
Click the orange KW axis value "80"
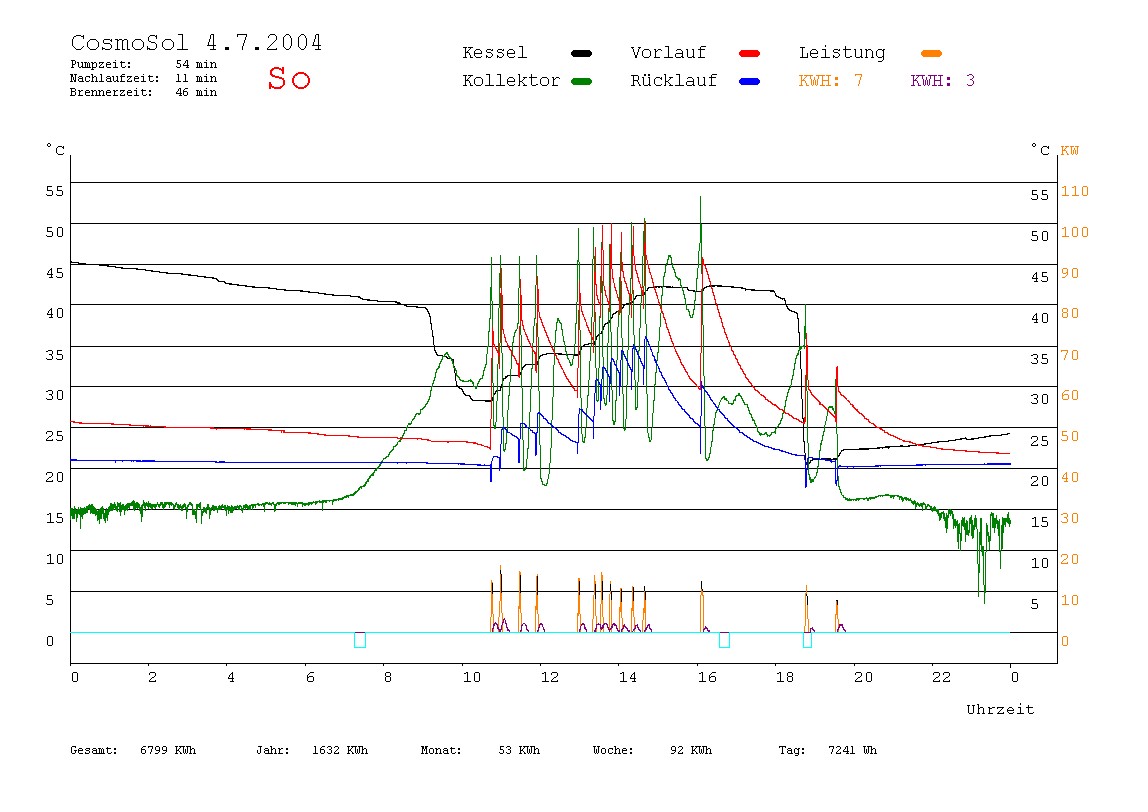tap(1070, 313)
